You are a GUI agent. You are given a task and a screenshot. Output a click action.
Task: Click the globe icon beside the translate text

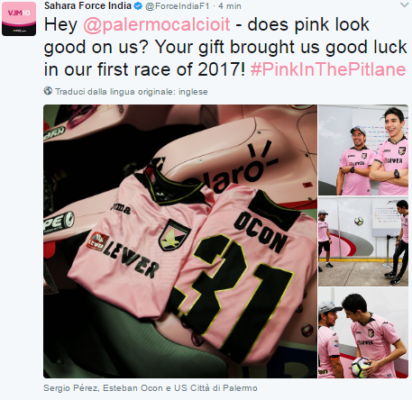click(x=48, y=91)
